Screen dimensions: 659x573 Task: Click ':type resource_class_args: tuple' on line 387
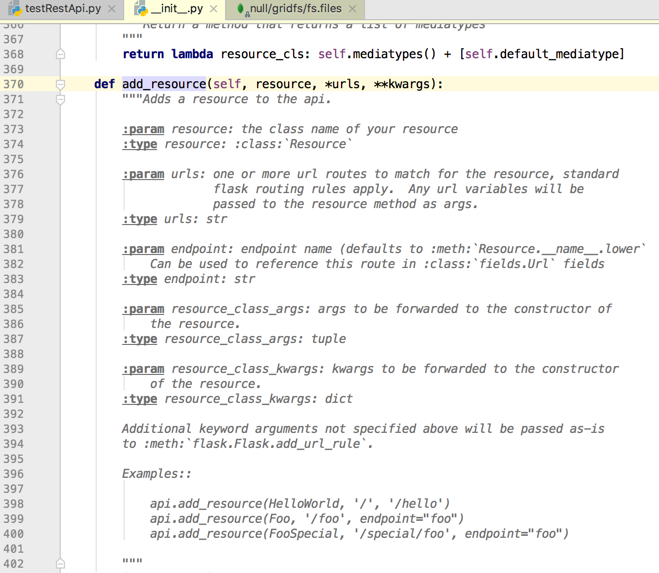[x=234, y=339]
